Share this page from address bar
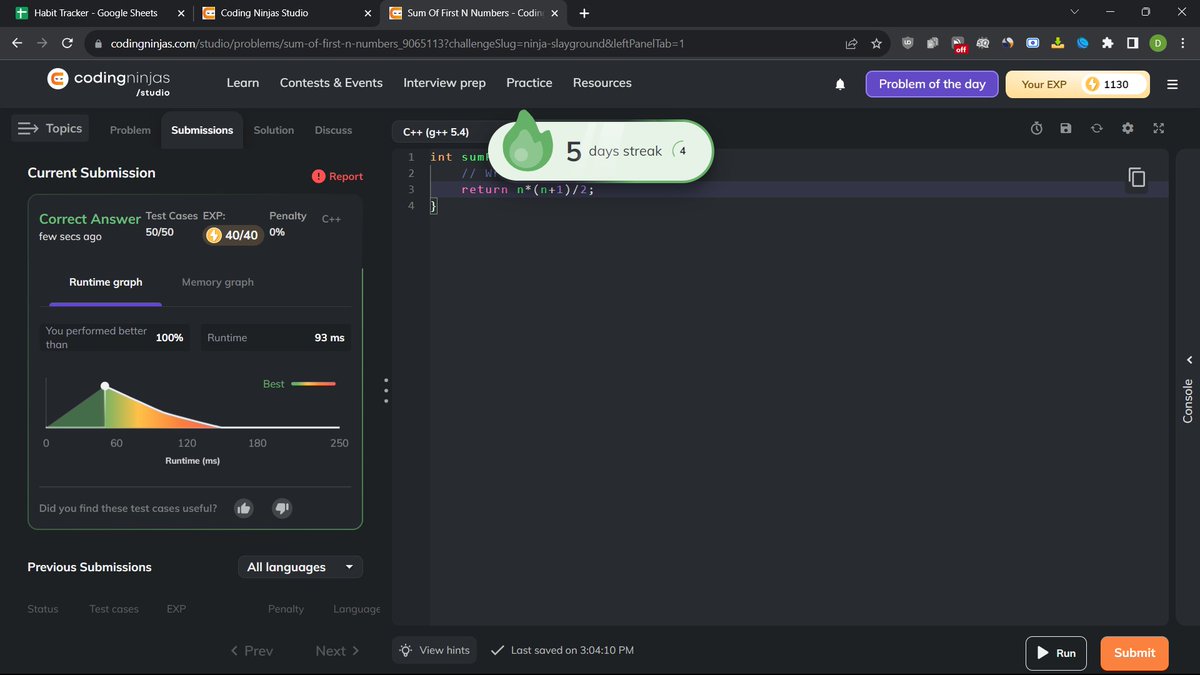Image resolution: width=1200 pixels, height=675 pixels. pyautogui.click(x=851, y=44)
